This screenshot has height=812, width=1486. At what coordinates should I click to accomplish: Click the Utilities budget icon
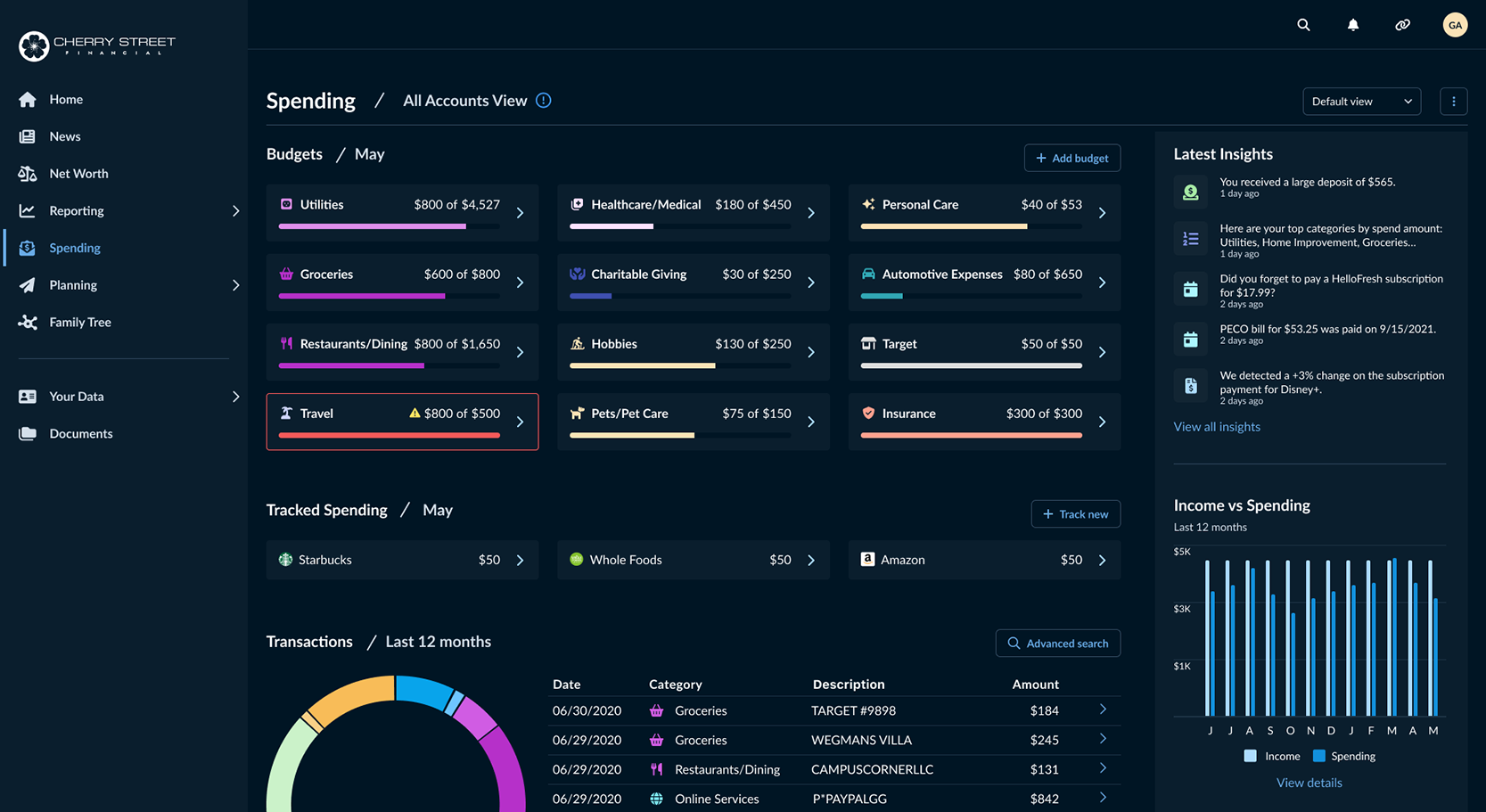(x=286, y=204)
